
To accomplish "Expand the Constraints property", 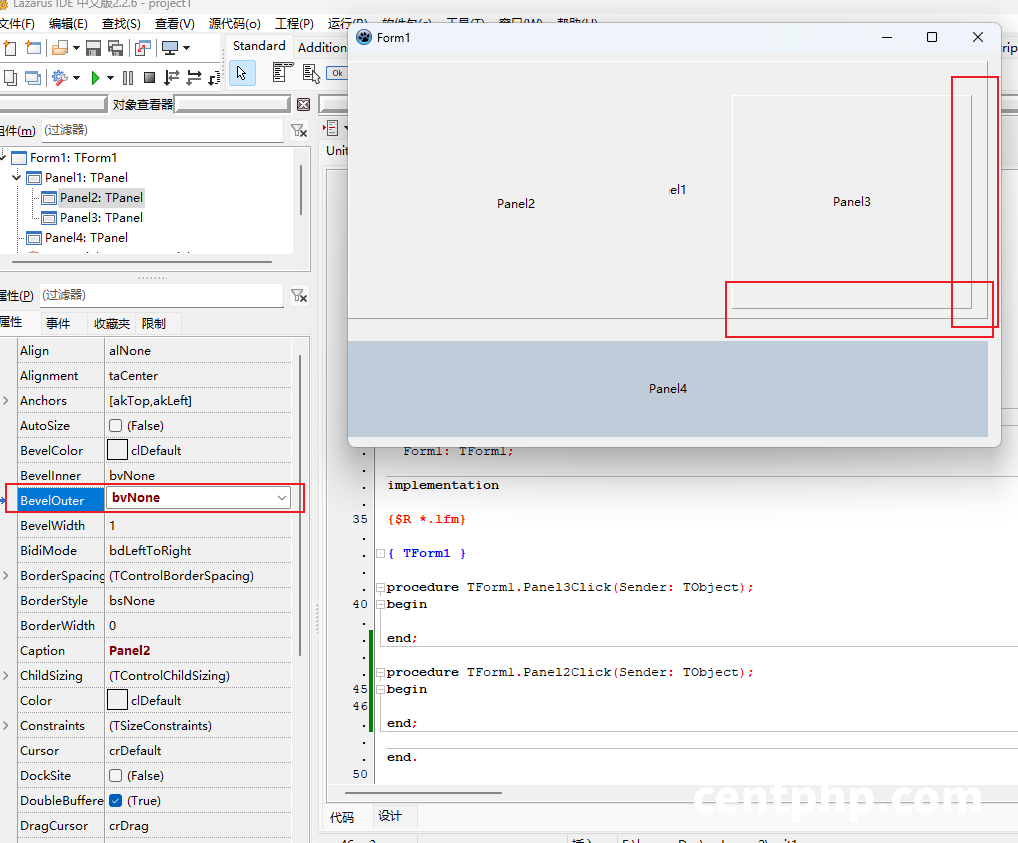I will [6, 725].
